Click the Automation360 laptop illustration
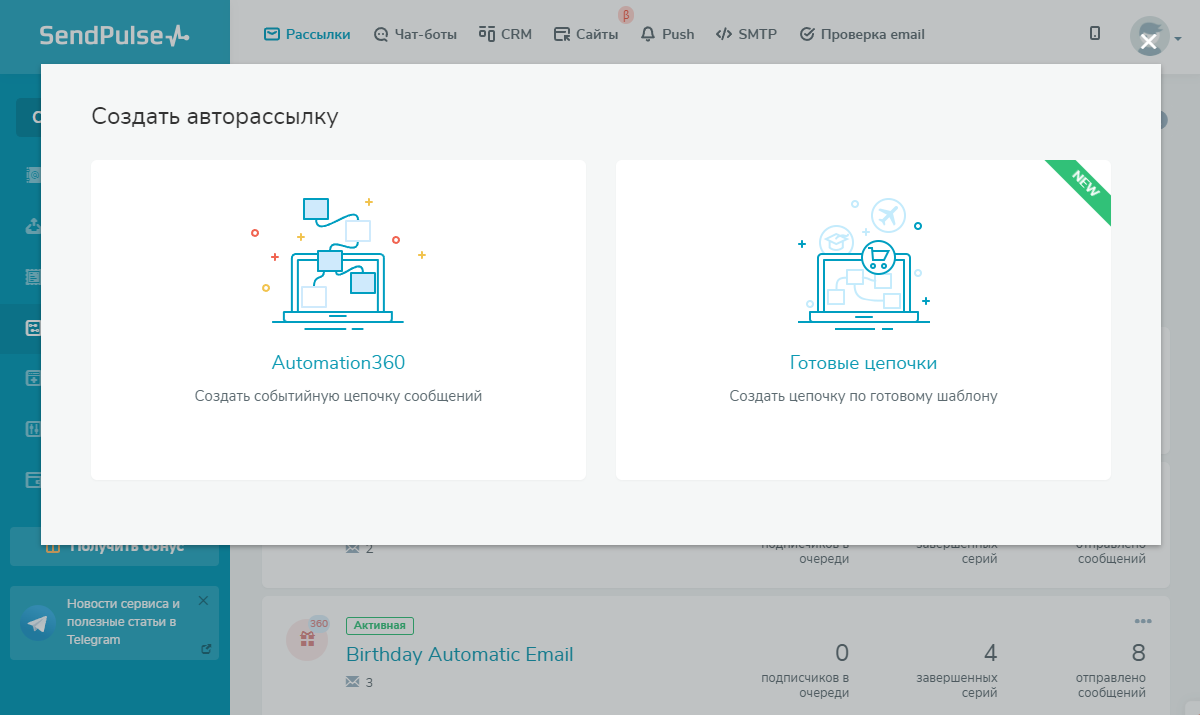Image resolution: width=1200 pixels, height=715 pixels. (x=338, y=263)
